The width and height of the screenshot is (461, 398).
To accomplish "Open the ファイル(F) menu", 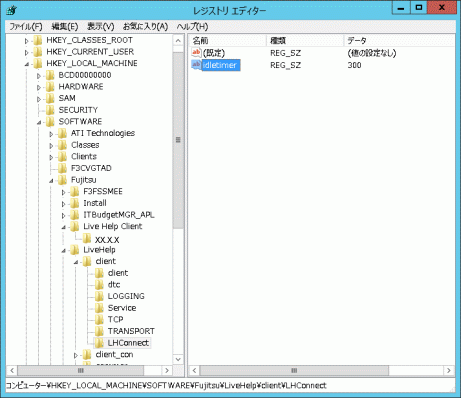I will coord(26,26).
